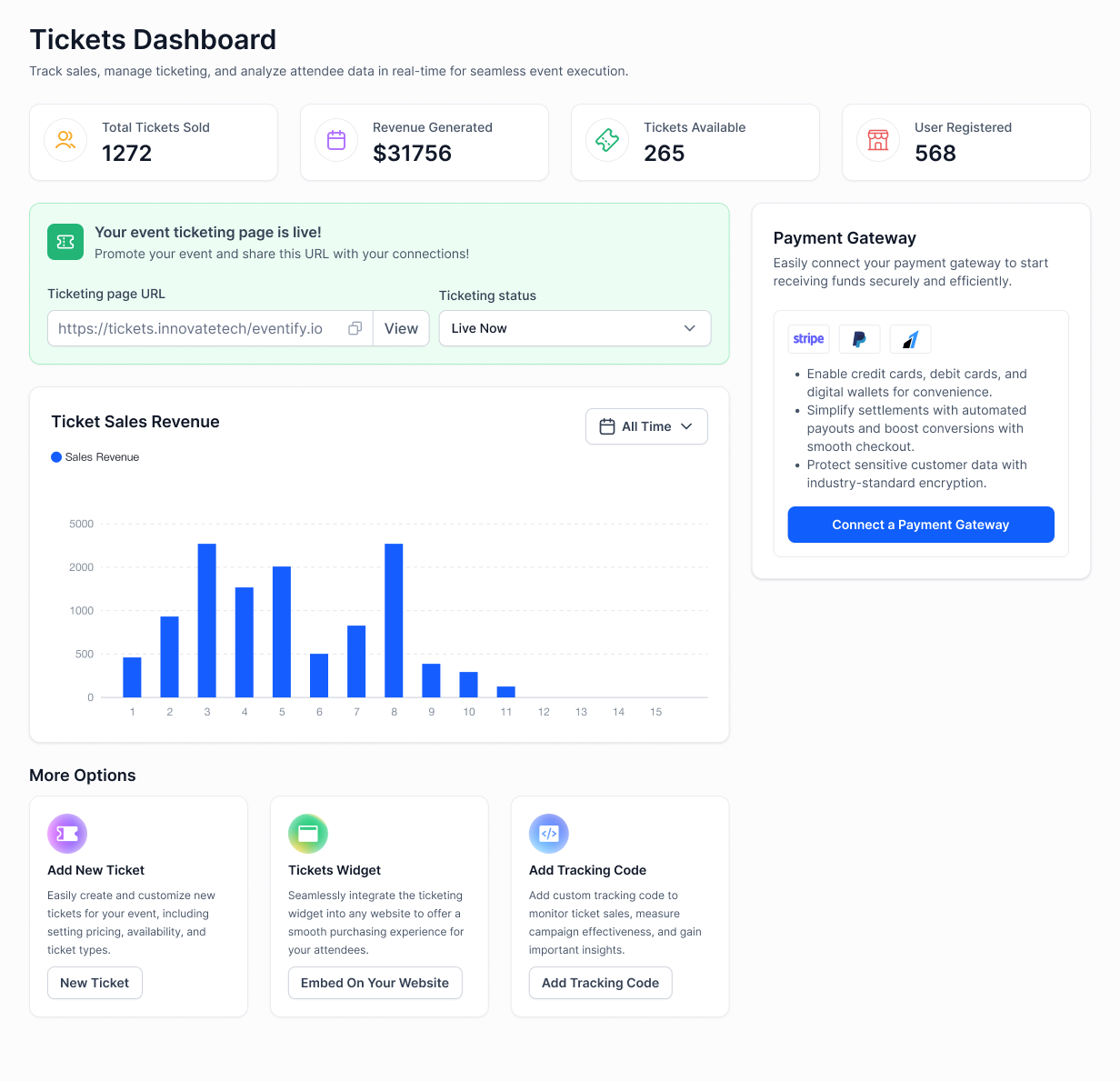Click the chart bar for day 8

(x=394, y=620)
